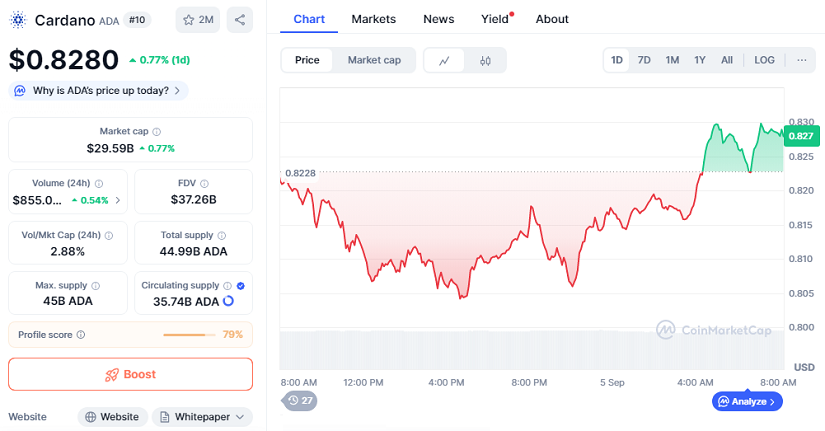825x431 pixels.
Task: Select the All time range
Action: tap(727, 60)
